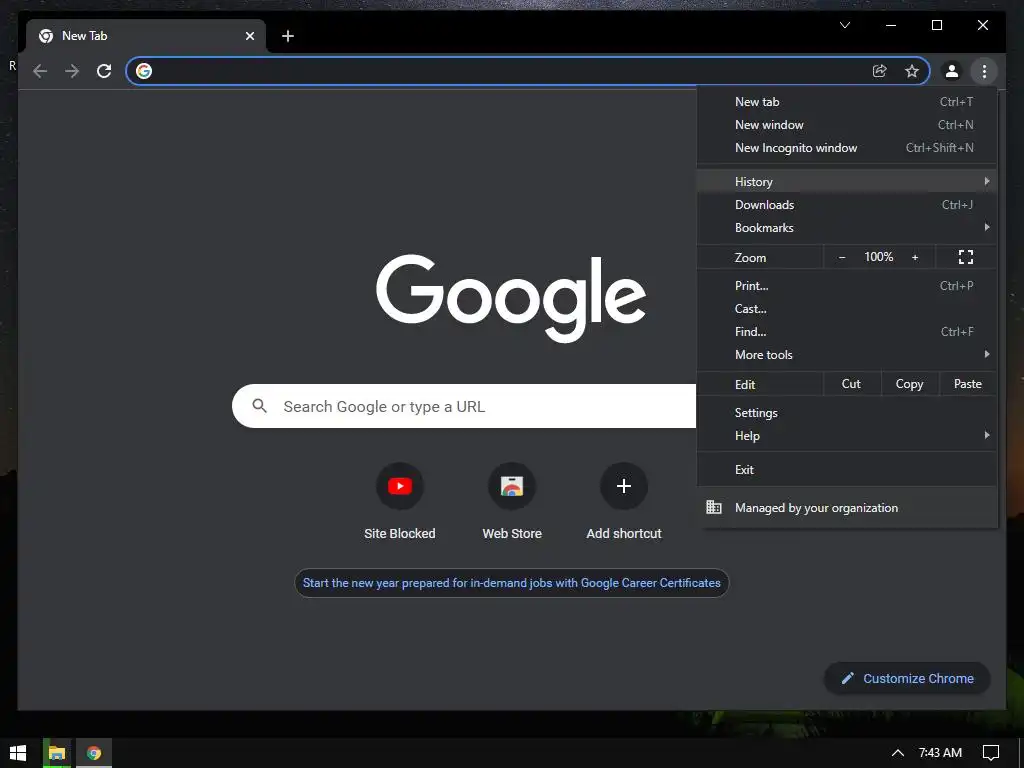This screenshot has width=1024, height=768.
Task: Click the three-dot Chrome menu button
Action: coord(984,71)
